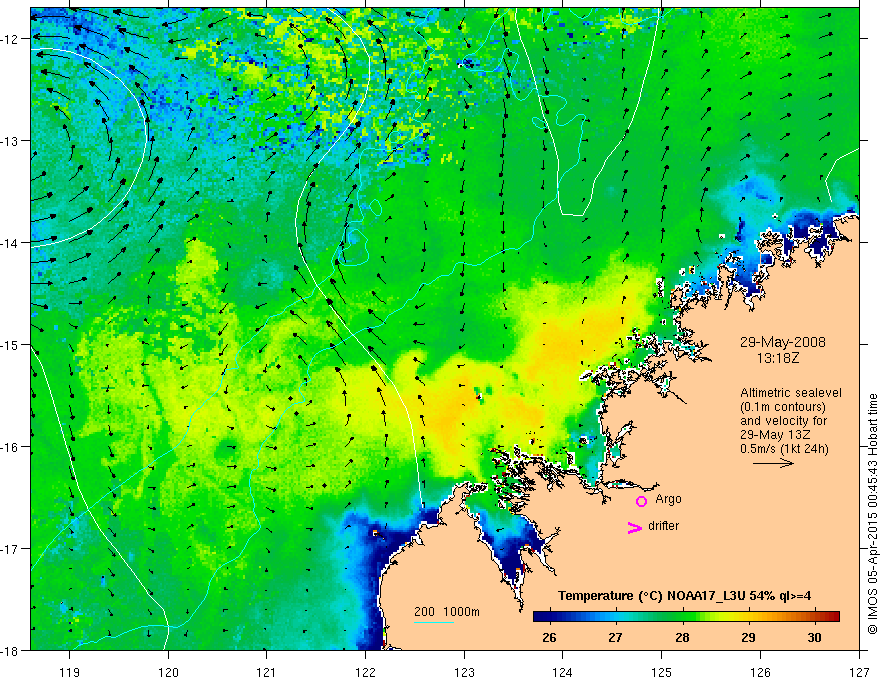This screenshot has width=880, height=680.
Task: Click the '(0.1m contours)' caption line
Action: 782,407
